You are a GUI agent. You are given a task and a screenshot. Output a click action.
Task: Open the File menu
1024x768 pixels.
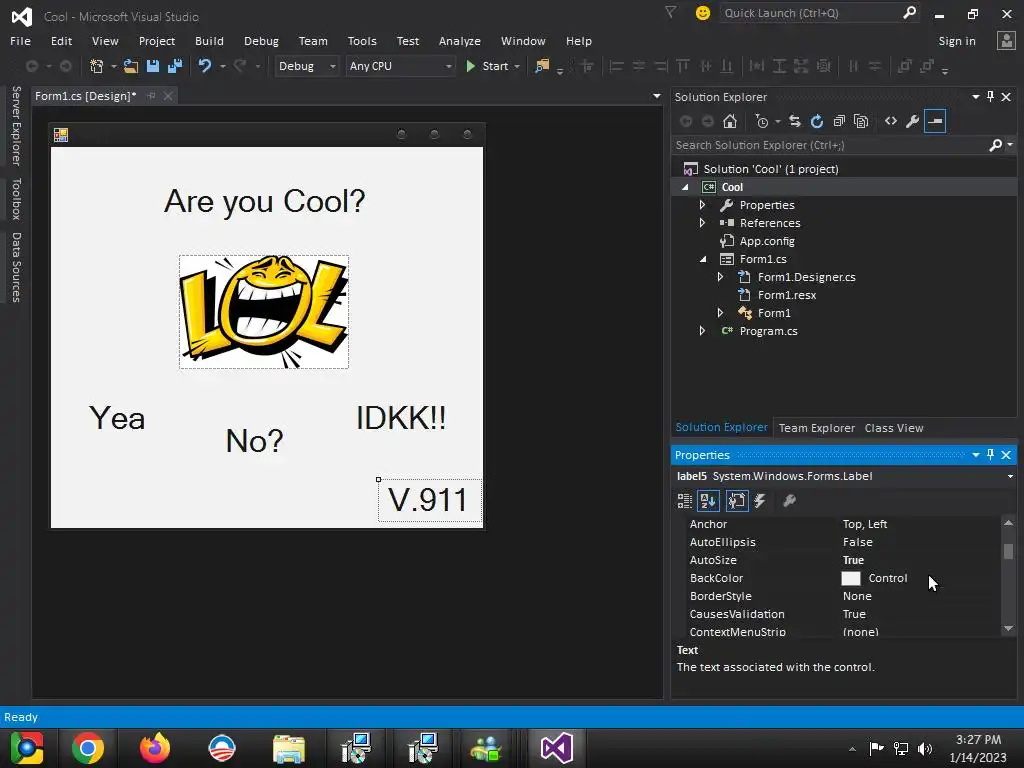click(x=20, y=40)
